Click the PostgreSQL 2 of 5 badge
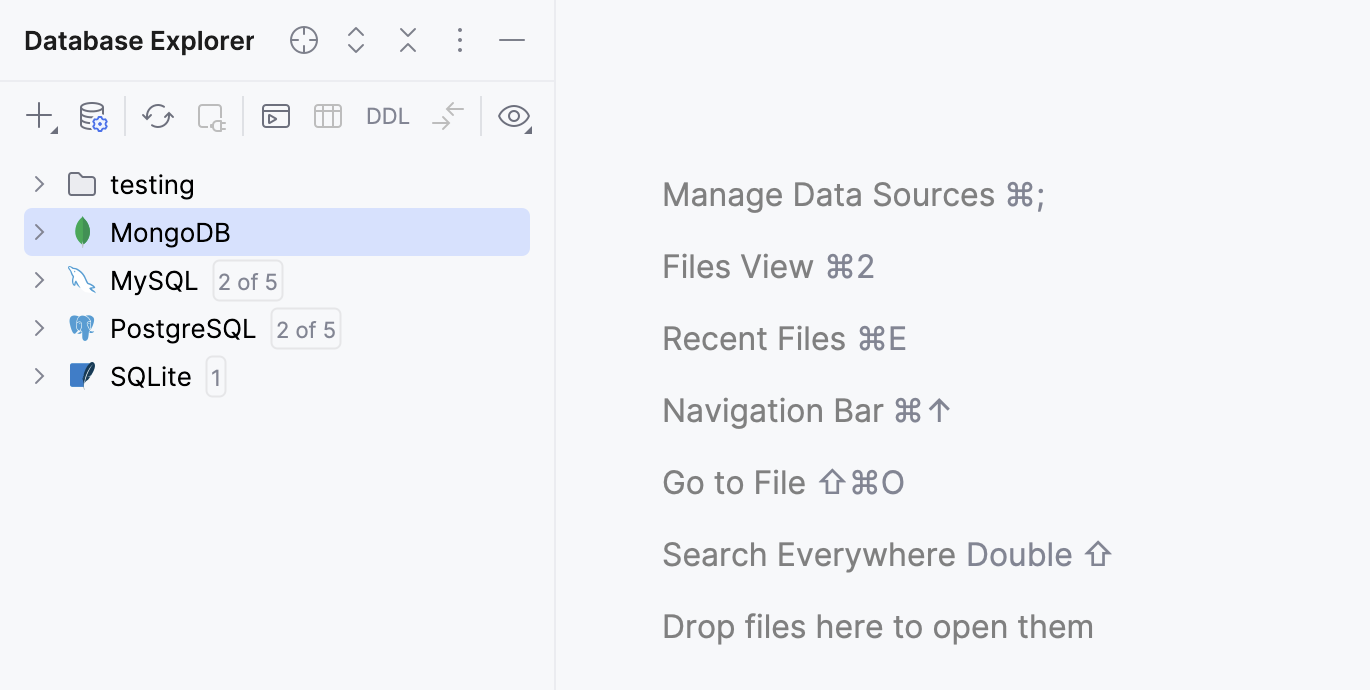 click(305, 328)
